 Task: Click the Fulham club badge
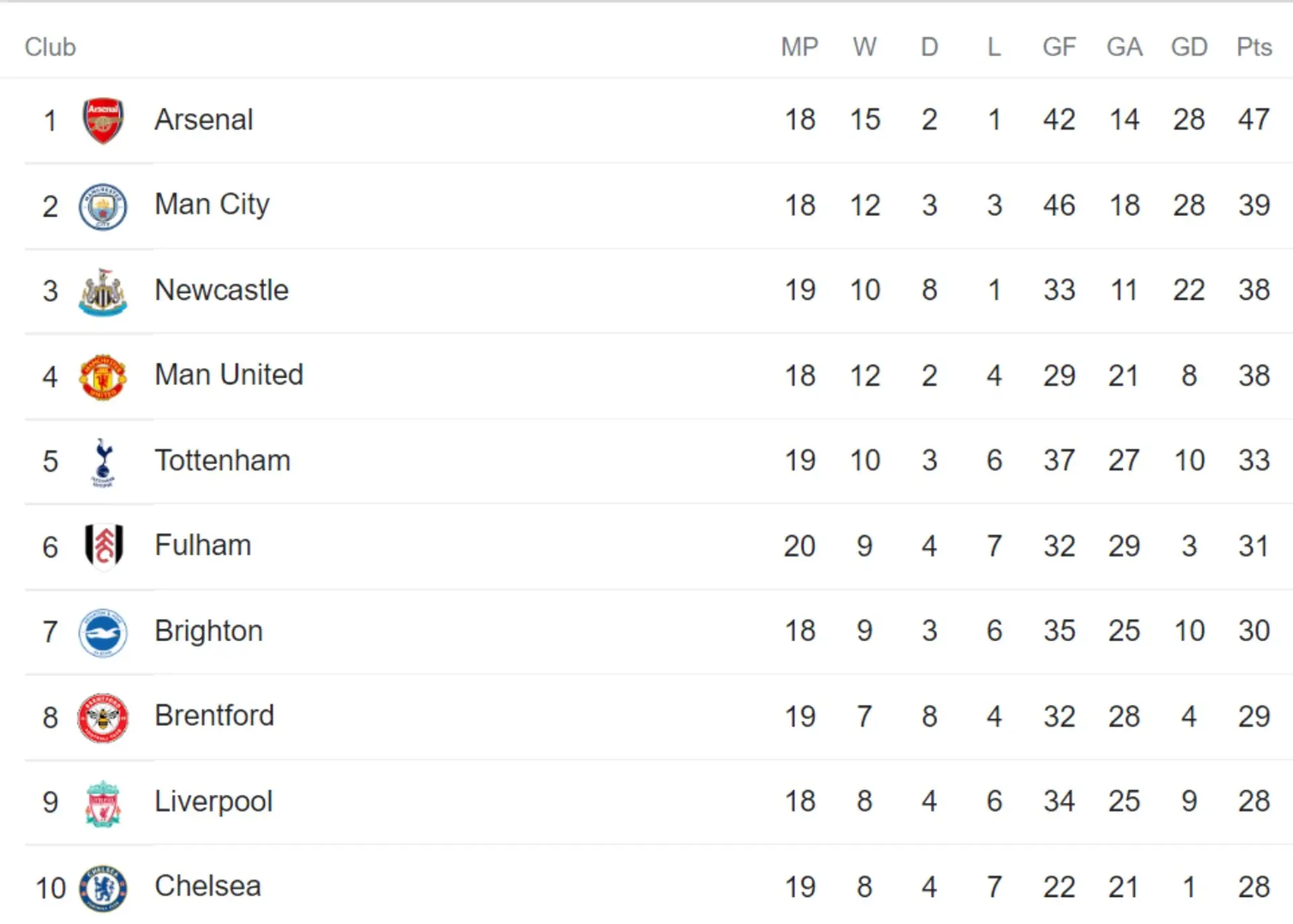(103, 546)
